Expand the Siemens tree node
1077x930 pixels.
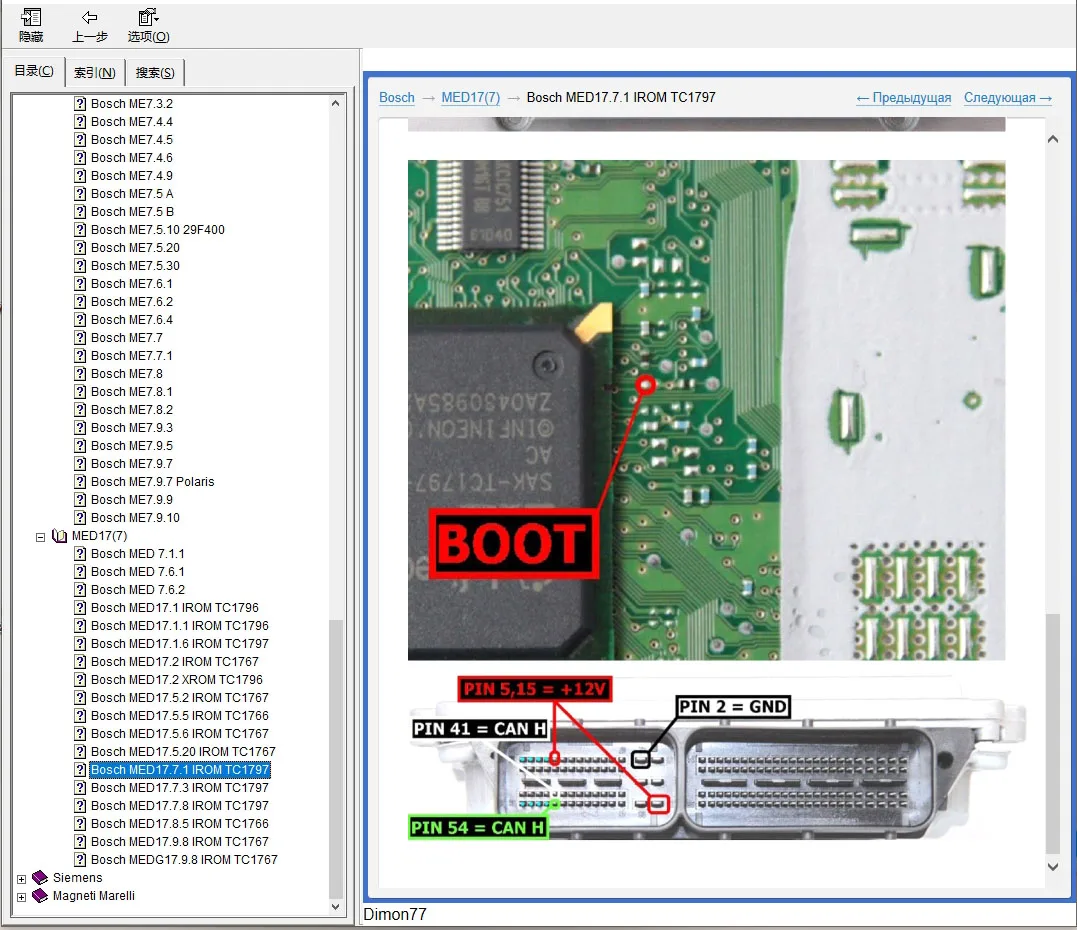[22, 878]
